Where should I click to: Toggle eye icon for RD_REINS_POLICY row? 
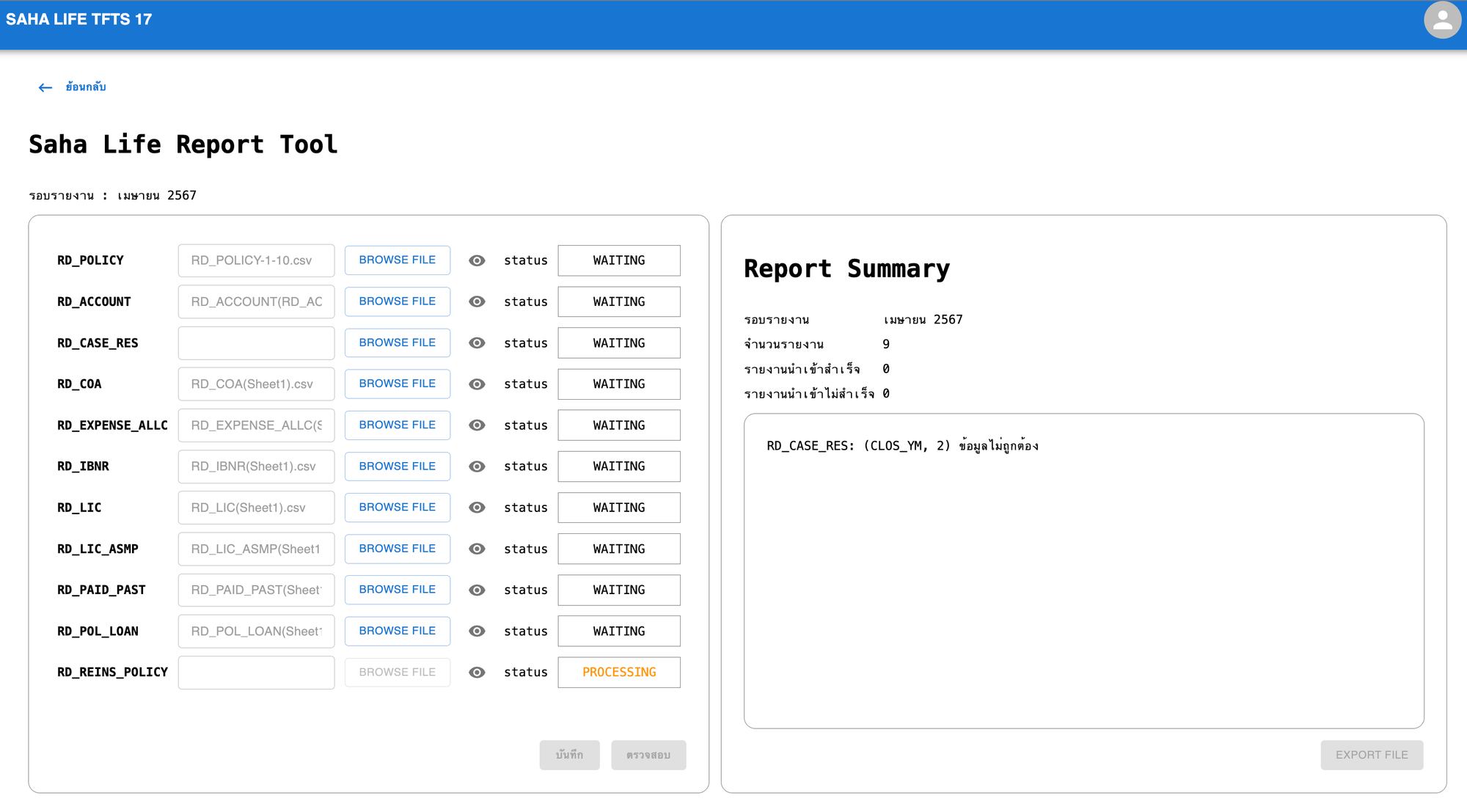coord(477,673)
